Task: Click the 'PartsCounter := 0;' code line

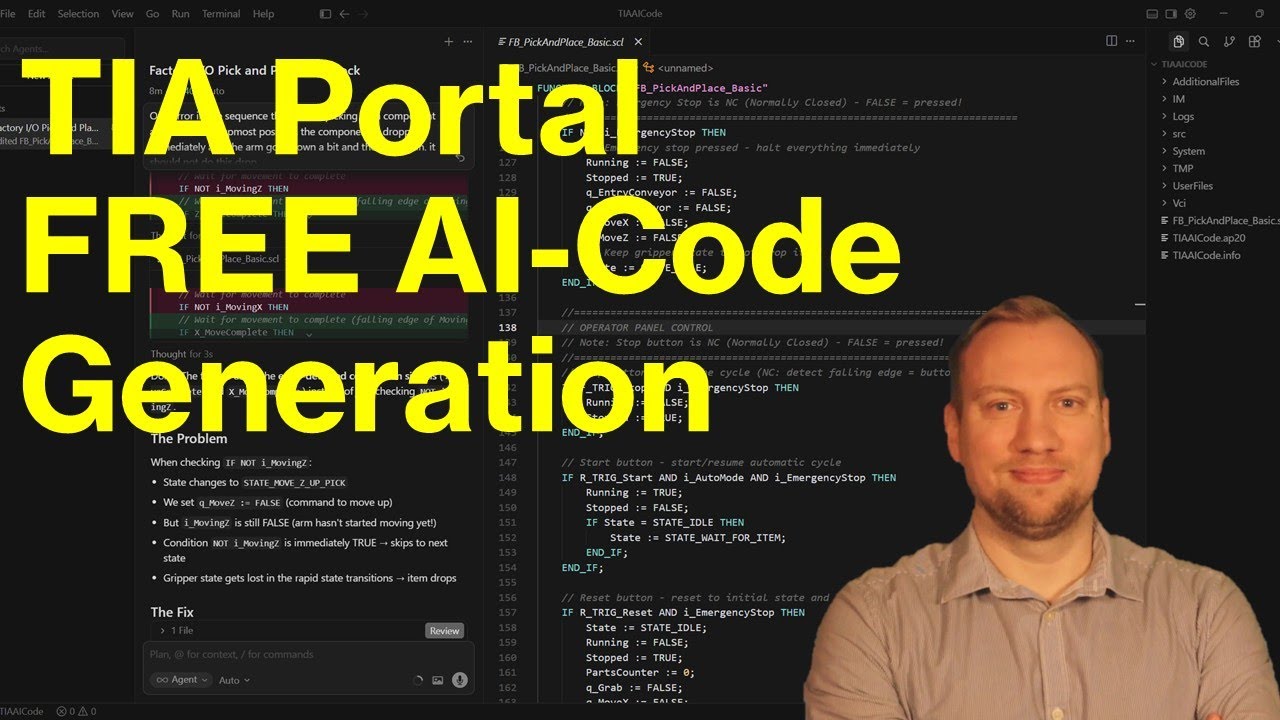Action: tap(640, 673)
